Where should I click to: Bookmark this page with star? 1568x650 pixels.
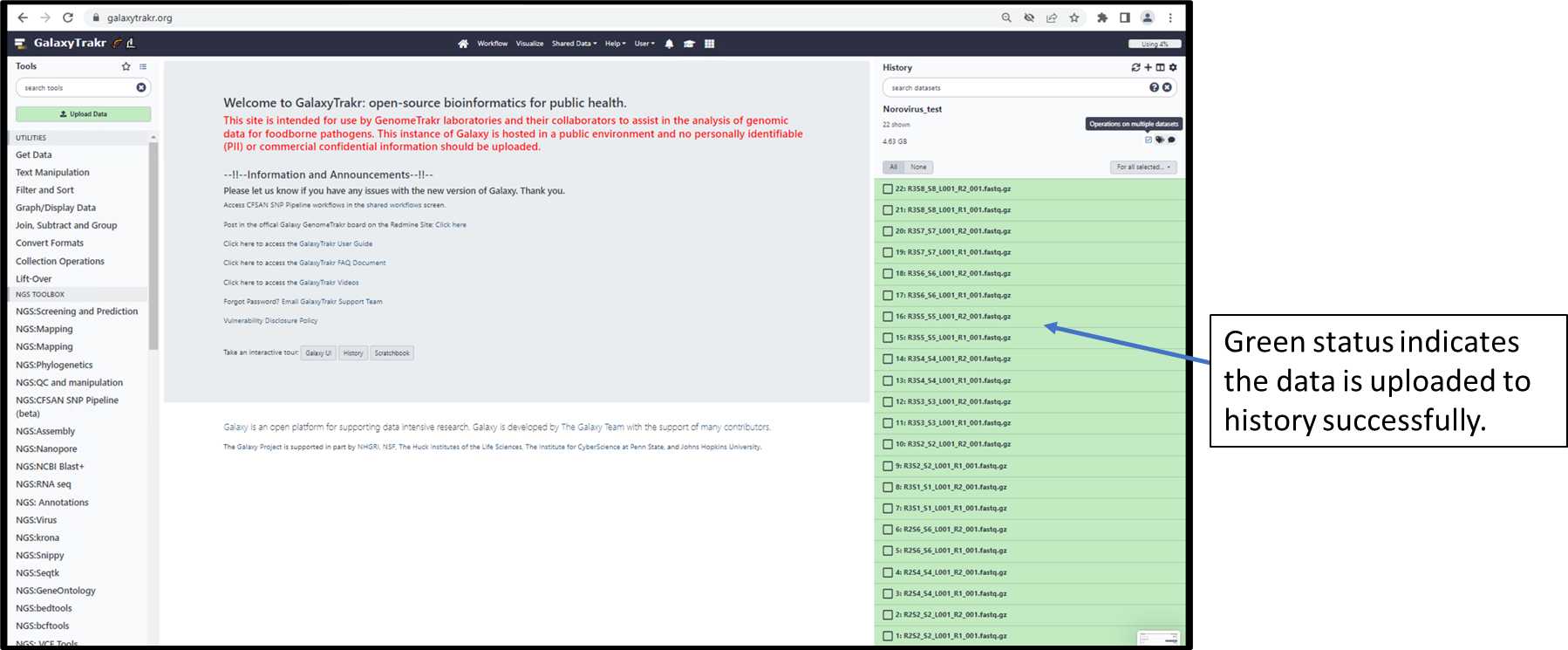point(1074,17)
